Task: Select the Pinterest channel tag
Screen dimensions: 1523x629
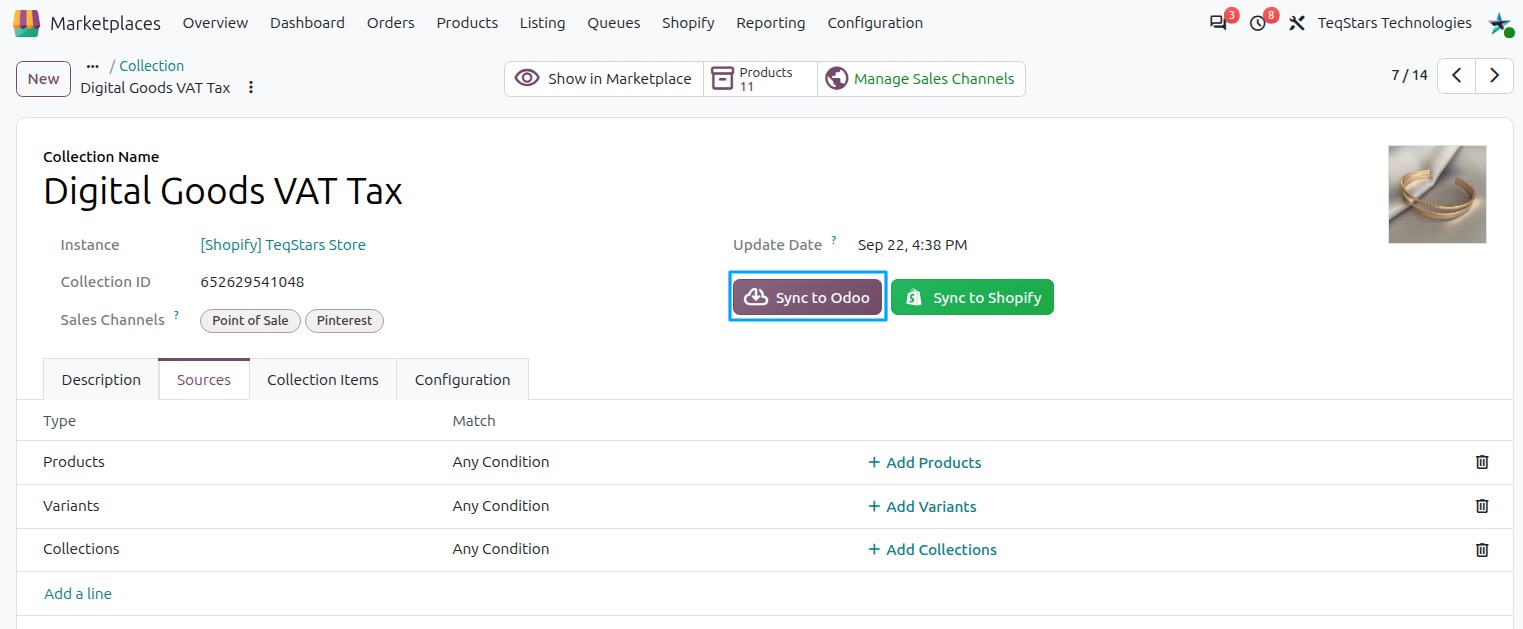Action: (x=344, y=321)
